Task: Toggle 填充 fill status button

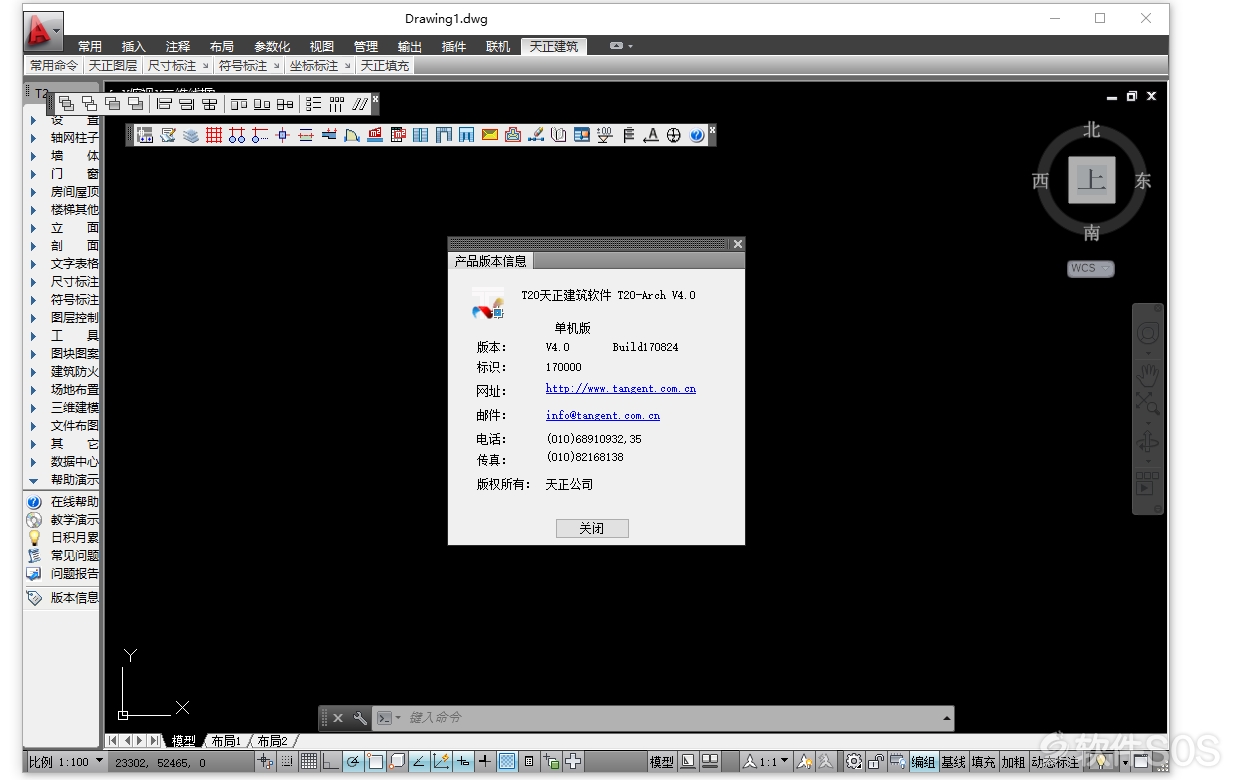Action: 983,762
